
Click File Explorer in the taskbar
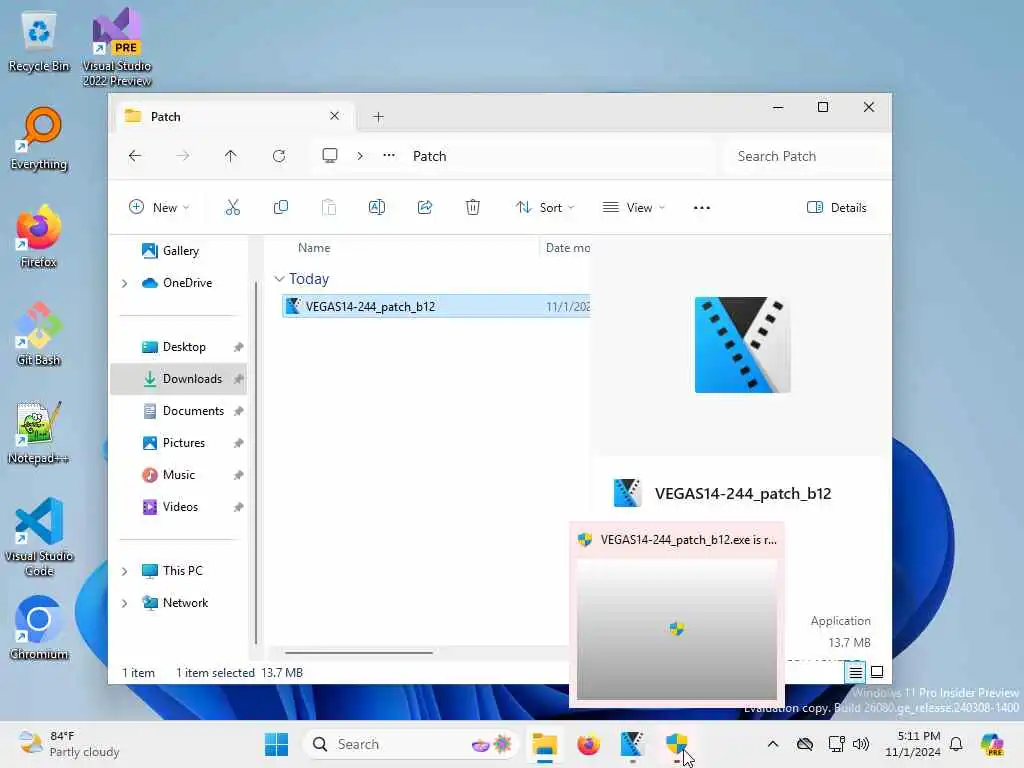[544, 744]
